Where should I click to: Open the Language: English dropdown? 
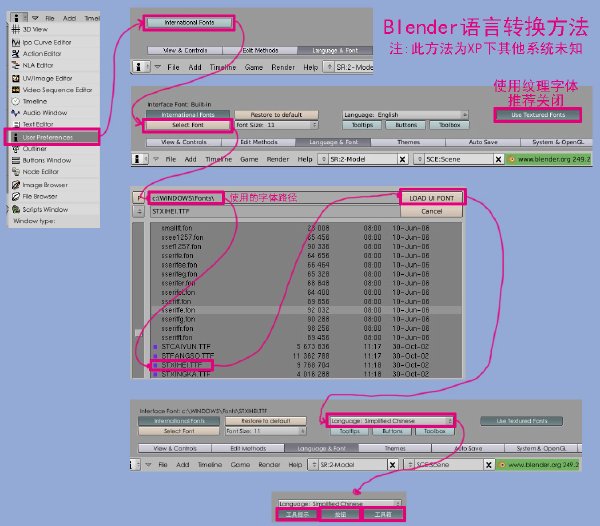[406, 115]
